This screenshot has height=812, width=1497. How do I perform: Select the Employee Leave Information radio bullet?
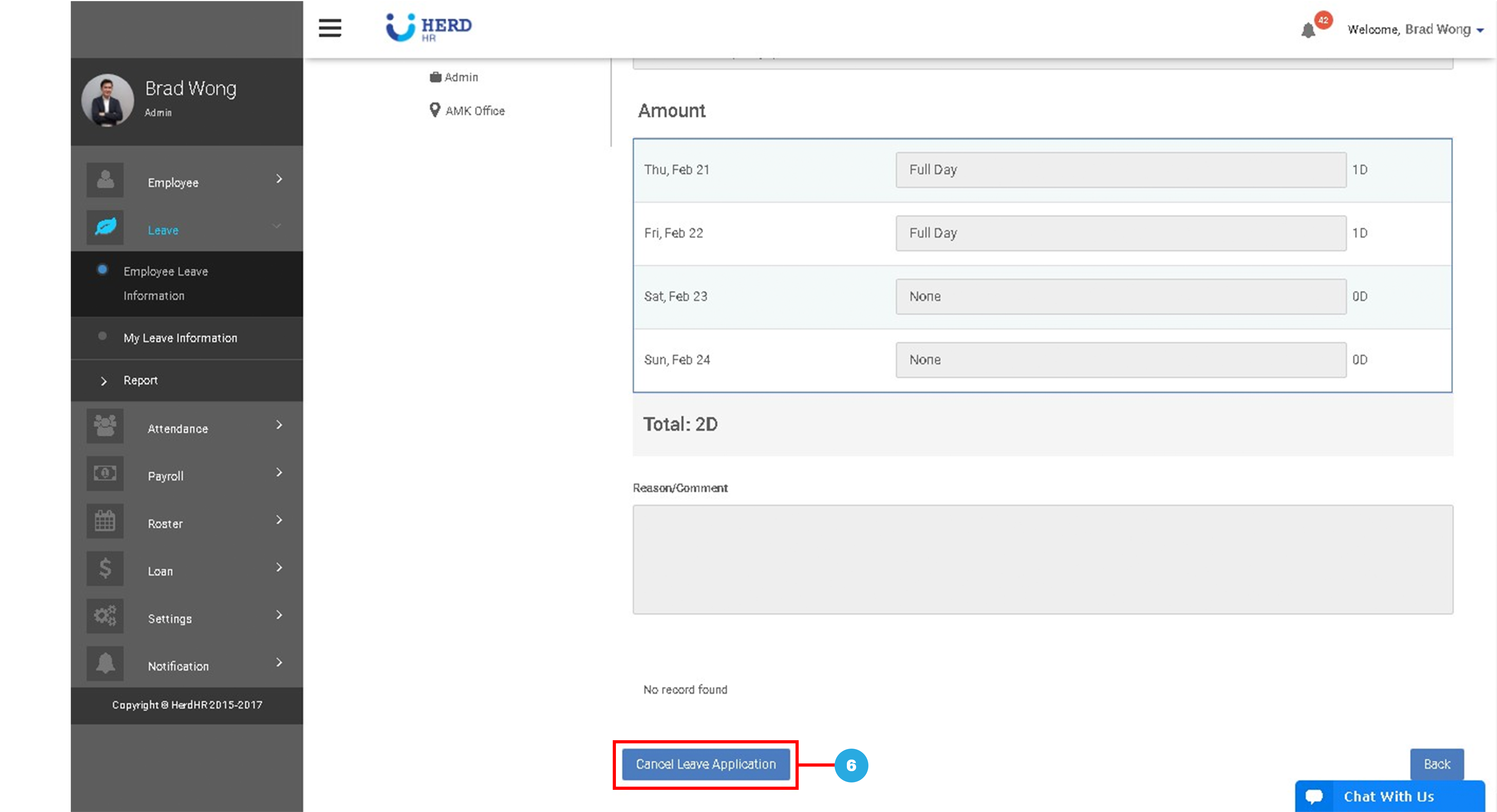click(103, 269)
